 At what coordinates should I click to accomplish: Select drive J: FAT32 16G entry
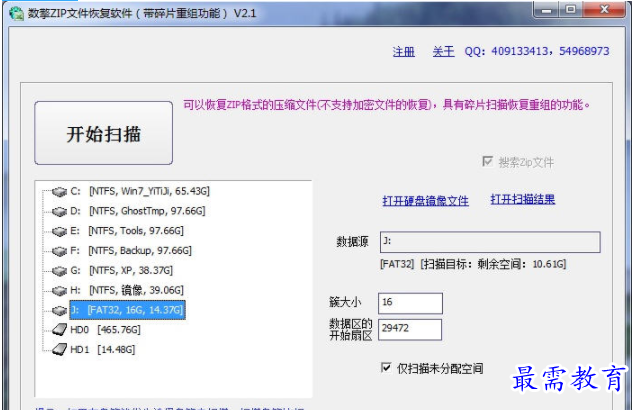coord(127,310)
